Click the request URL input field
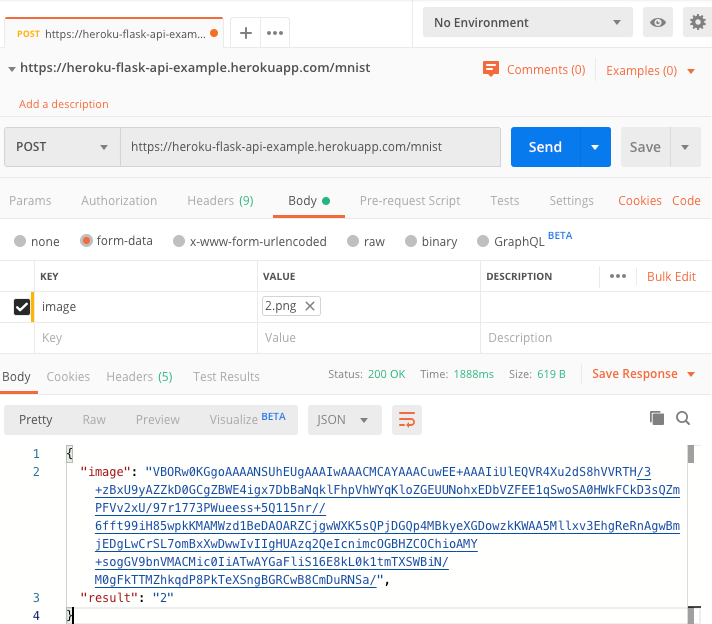The height and width of the screenshot is (624, 712). coord(311,147)
